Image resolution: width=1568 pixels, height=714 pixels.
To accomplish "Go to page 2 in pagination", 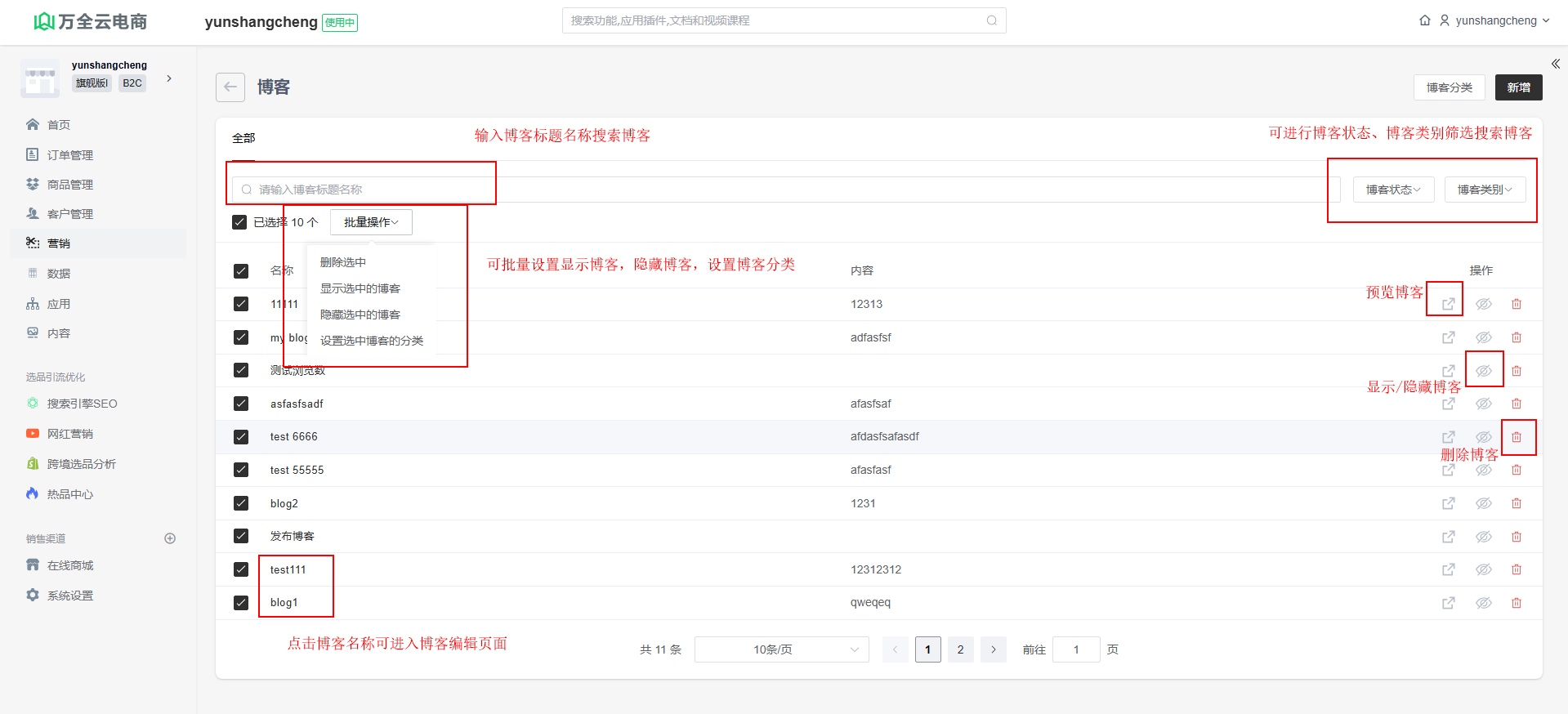I will [960, 649].
